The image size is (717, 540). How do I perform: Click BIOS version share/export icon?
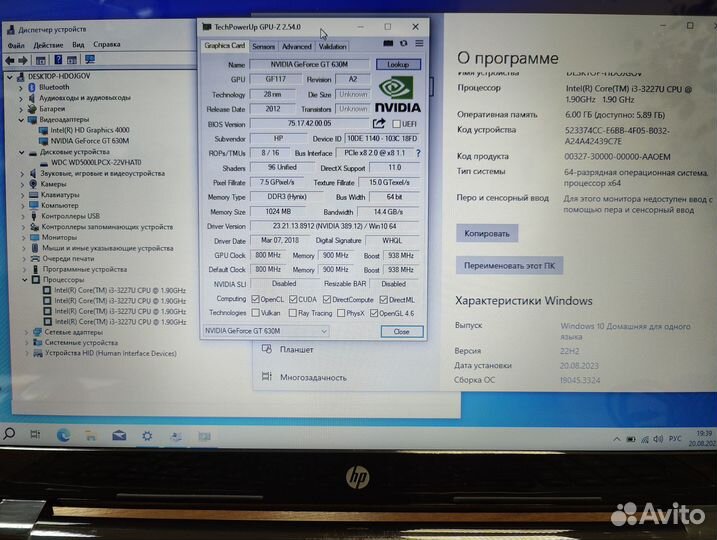[379, 123]
